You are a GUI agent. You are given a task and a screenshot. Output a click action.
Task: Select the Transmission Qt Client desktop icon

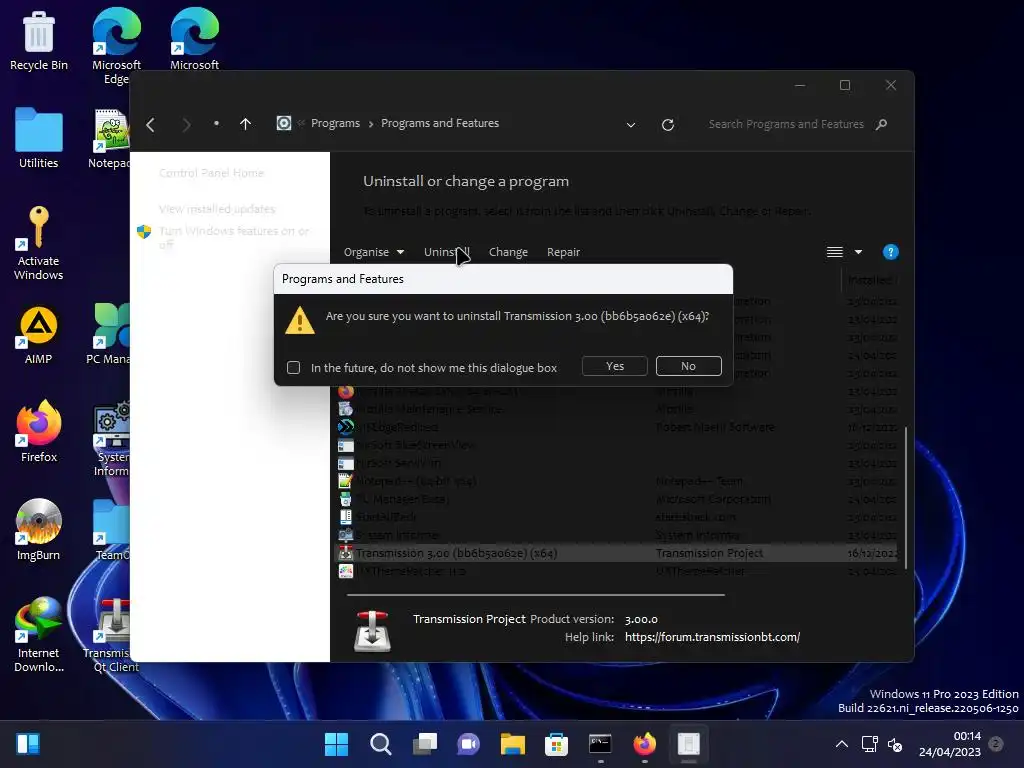(112, 635)
